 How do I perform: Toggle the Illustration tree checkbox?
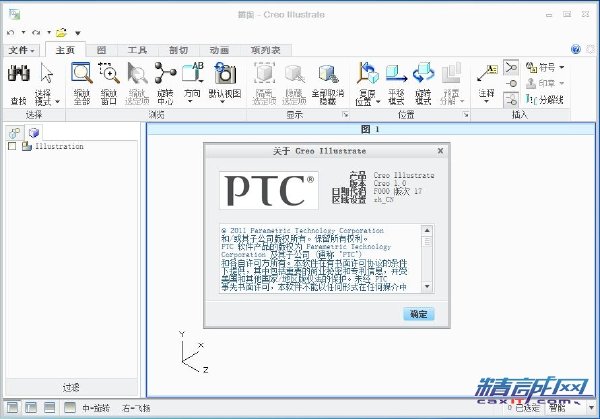tap(12, 146)
